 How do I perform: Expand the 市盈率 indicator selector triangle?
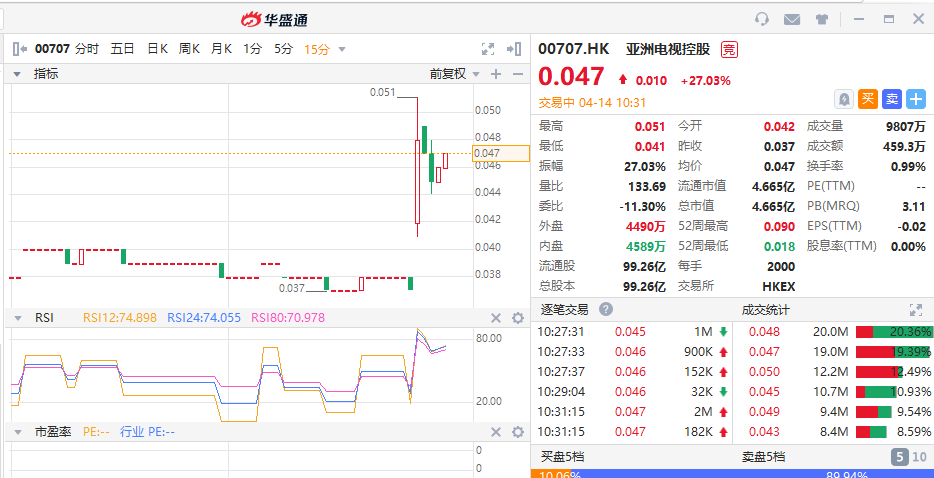(x=17, y=433)
